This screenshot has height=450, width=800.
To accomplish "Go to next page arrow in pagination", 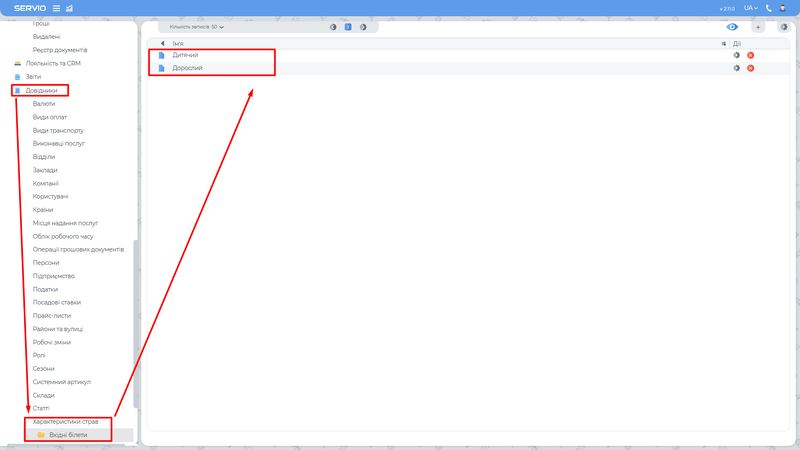I will click(x=363, y=27).
